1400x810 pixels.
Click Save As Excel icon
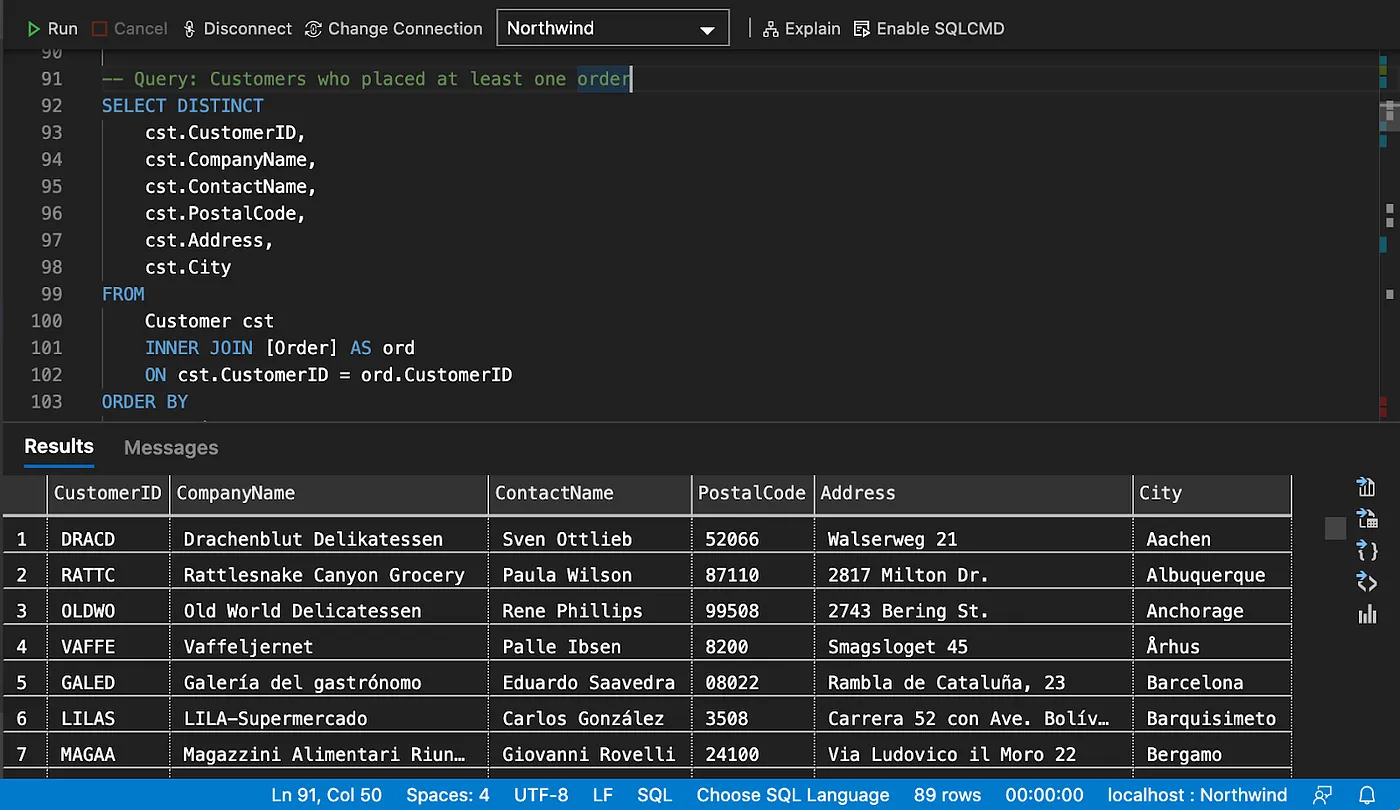(x=1366, y=519)
